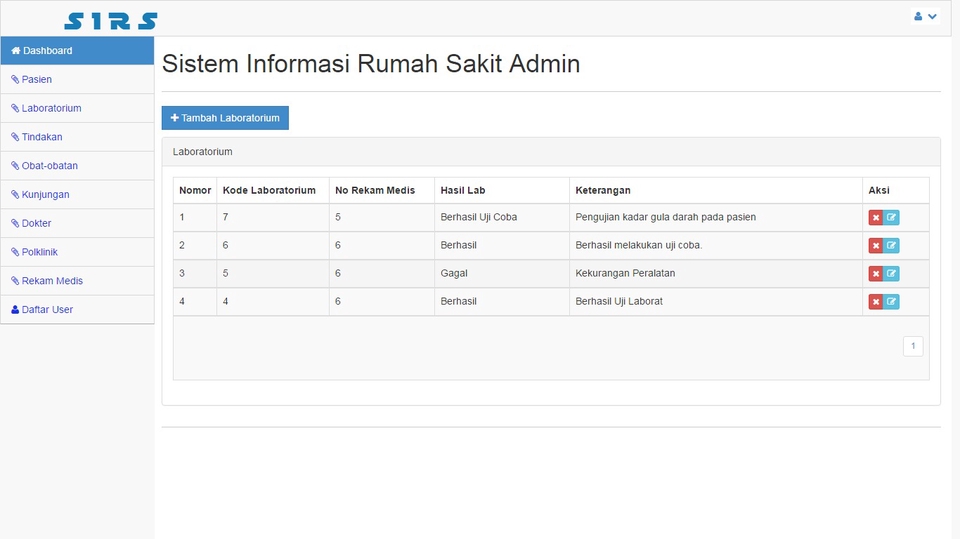The width and height of the screenshot is (960, 539).
Task: Click the SIRS logo
Action: point(110,20)
